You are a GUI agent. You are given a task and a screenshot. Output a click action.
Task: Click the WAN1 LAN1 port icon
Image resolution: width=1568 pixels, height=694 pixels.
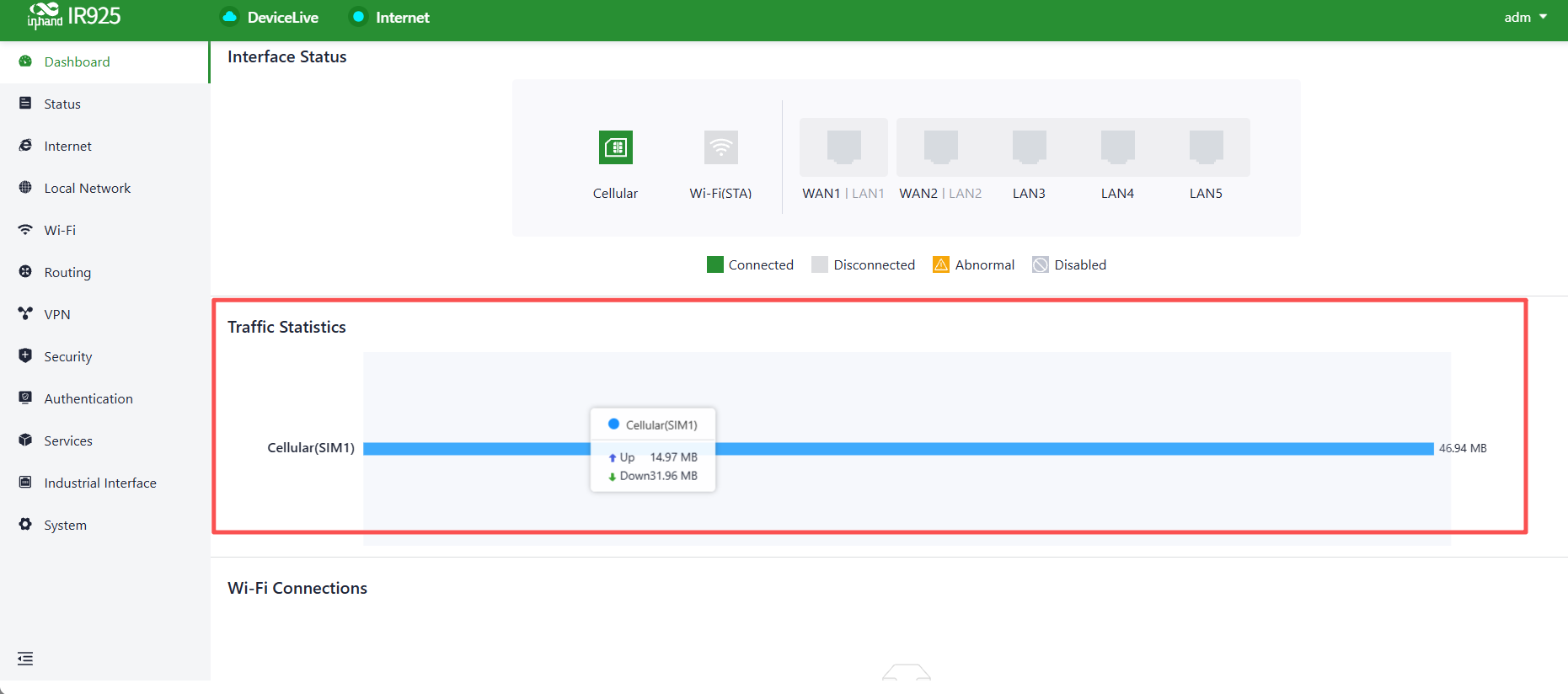(843, 147)
